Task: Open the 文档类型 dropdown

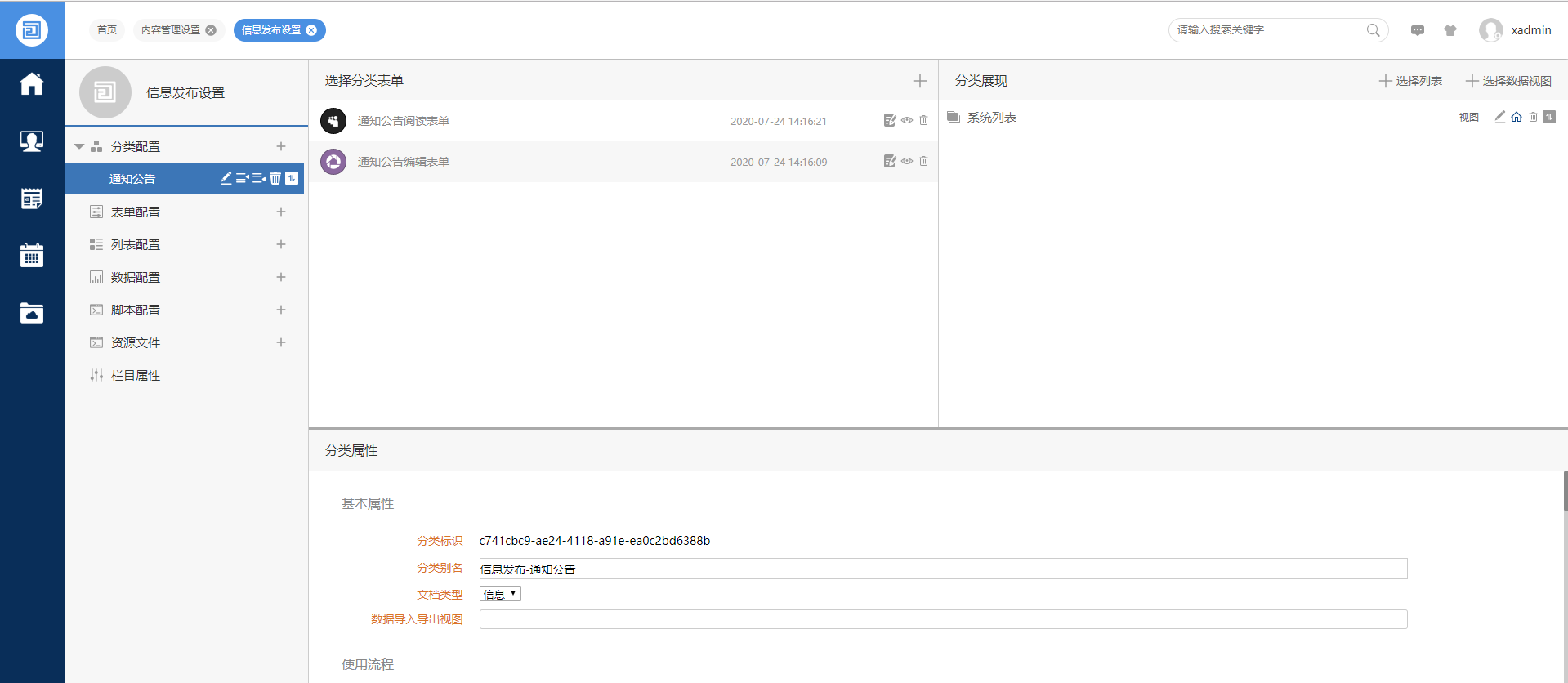Action: pos(500,594)
